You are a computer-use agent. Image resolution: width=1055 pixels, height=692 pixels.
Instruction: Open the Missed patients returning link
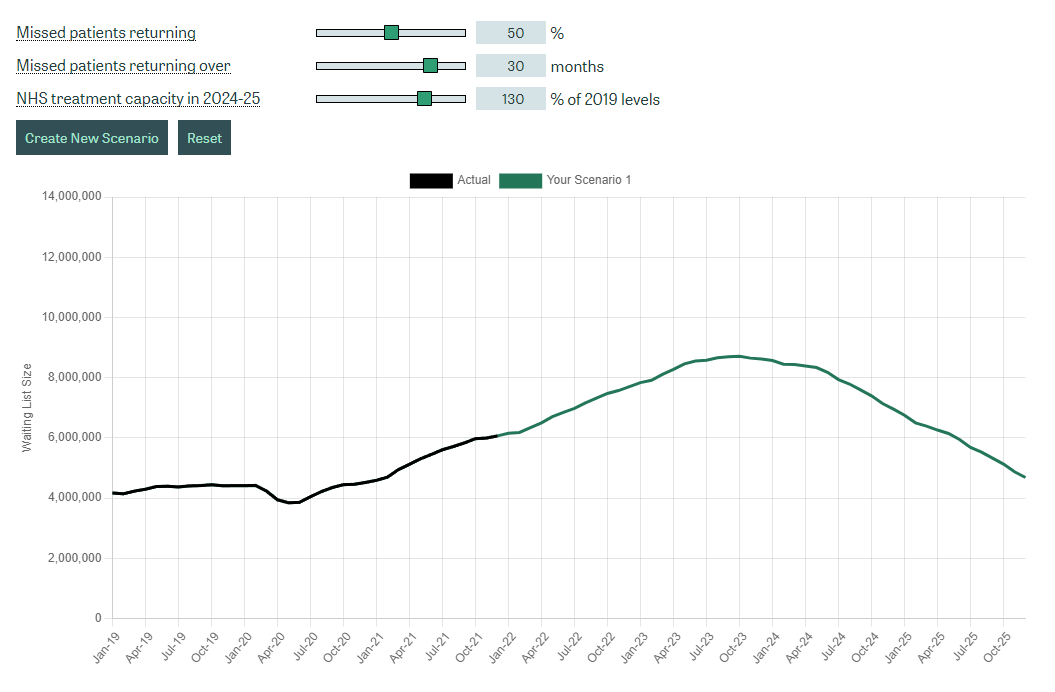(106, 33)
